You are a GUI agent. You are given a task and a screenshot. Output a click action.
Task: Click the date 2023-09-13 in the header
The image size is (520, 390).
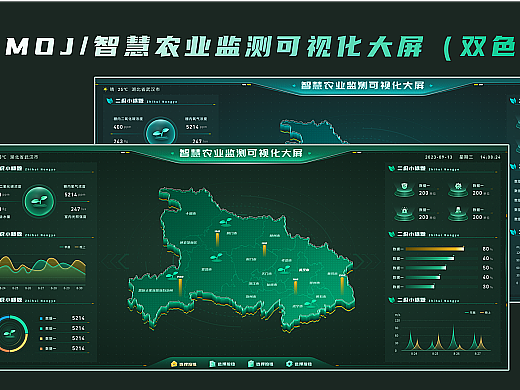click(x=439, y=157)
